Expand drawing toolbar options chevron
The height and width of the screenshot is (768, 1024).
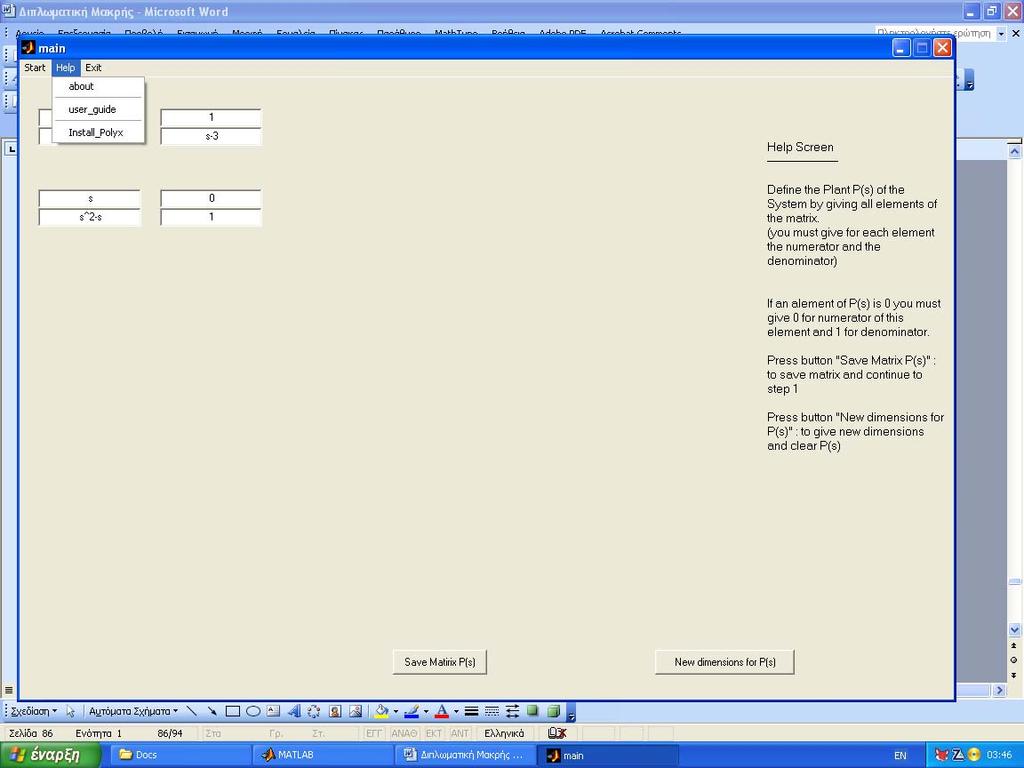point(571,712)
